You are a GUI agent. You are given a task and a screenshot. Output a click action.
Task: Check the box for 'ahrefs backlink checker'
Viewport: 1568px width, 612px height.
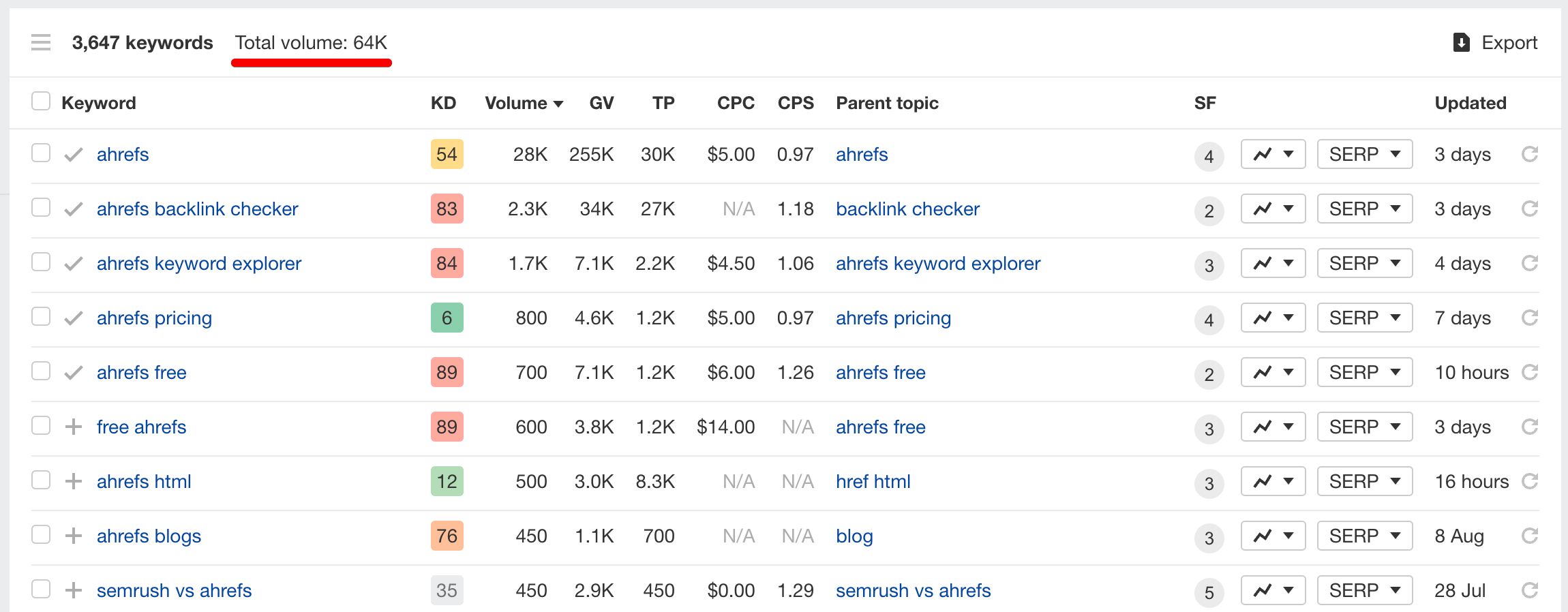point(41,207)
